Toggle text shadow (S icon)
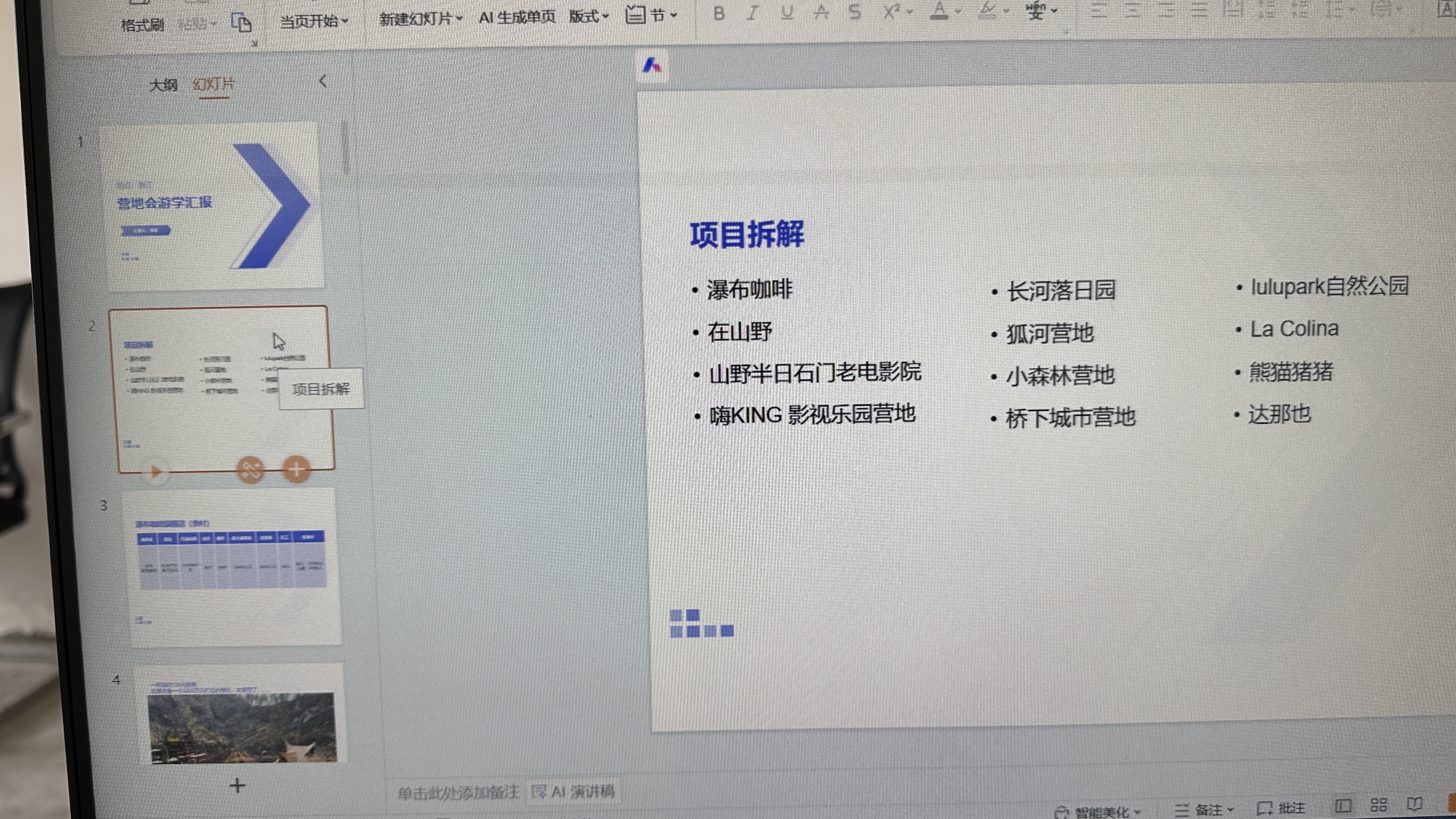This screenshot has height=819, width=1456. (854, 12)
